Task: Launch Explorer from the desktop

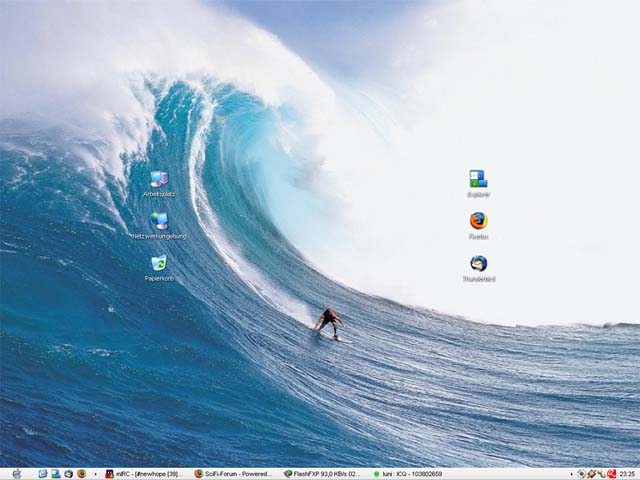Action: 478,180
